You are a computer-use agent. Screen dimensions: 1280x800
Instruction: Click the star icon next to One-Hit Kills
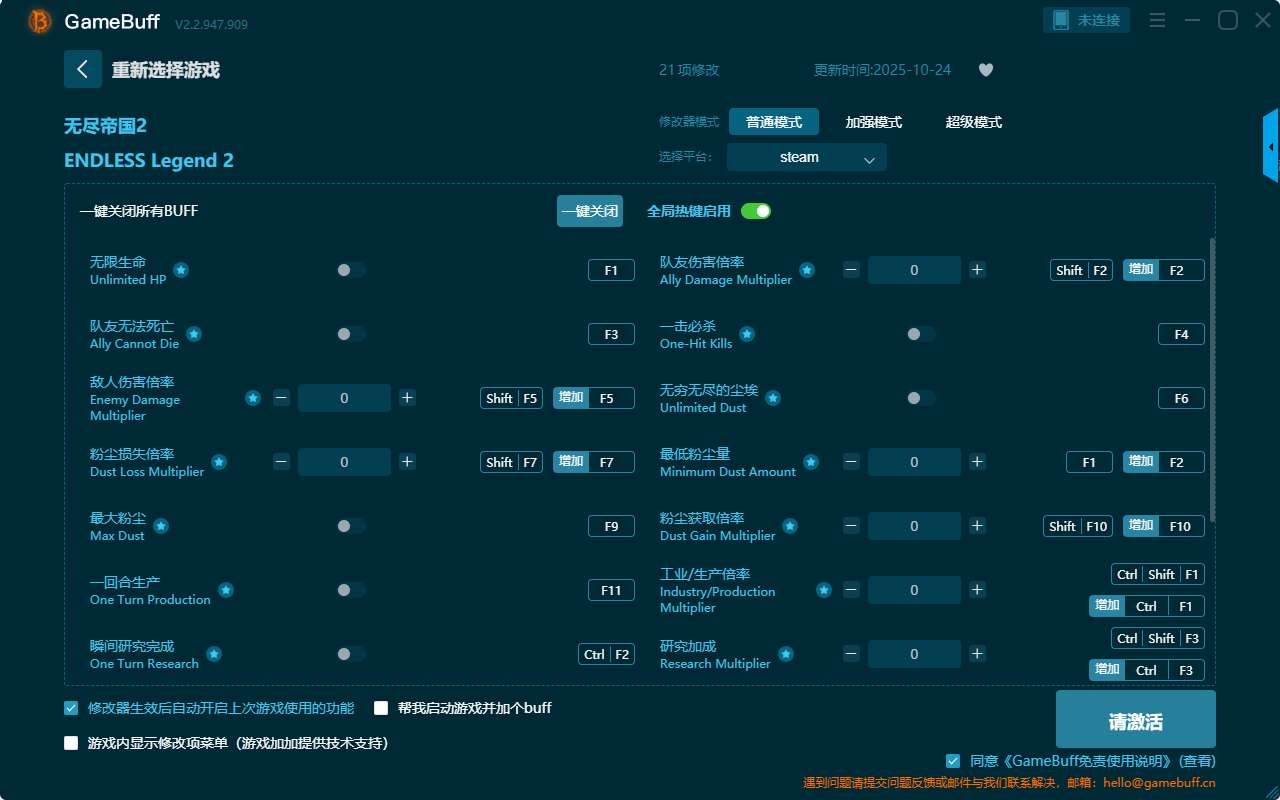[x=747, y=334]
